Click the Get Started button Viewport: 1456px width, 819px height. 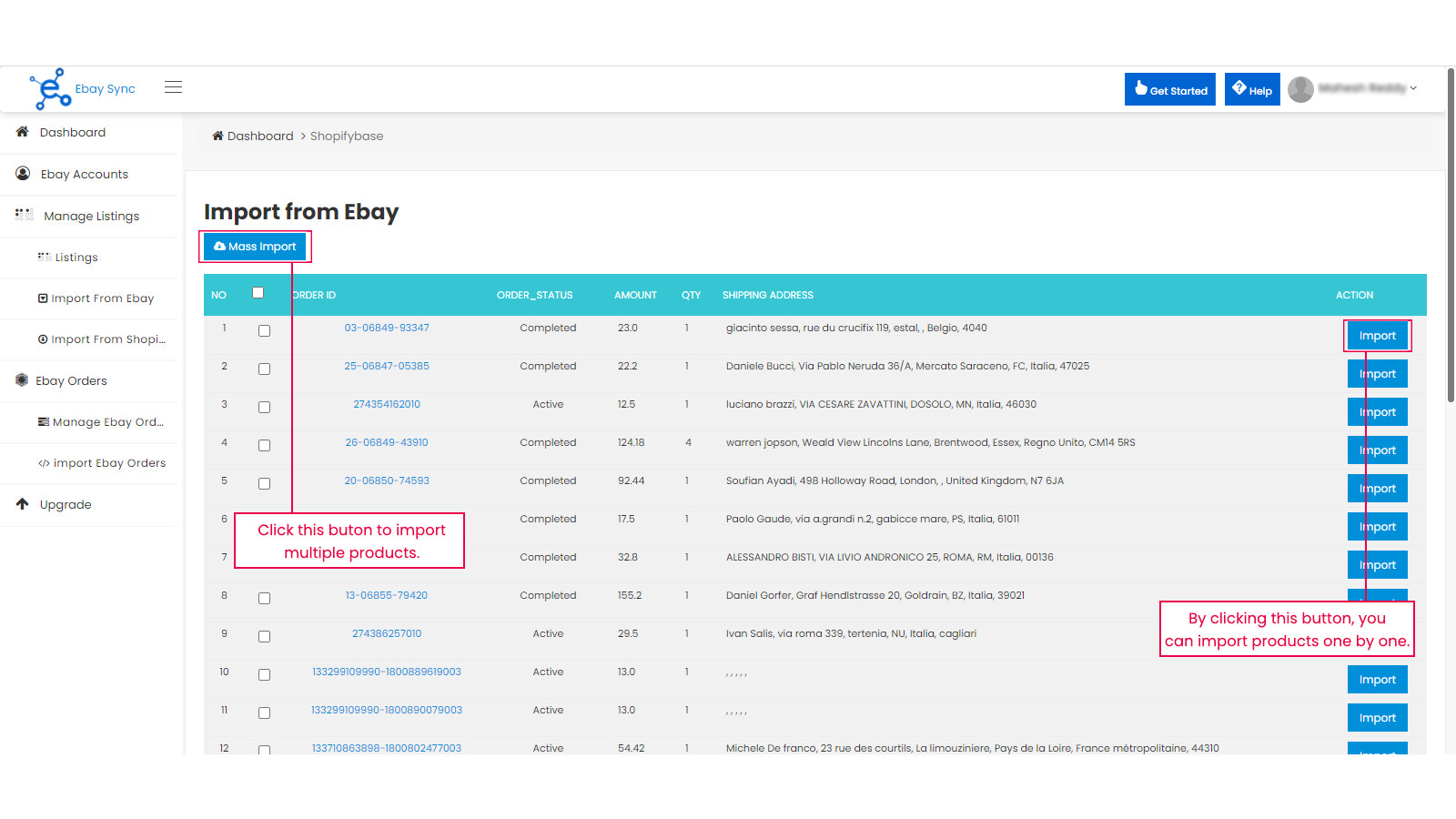(1169, 89)
